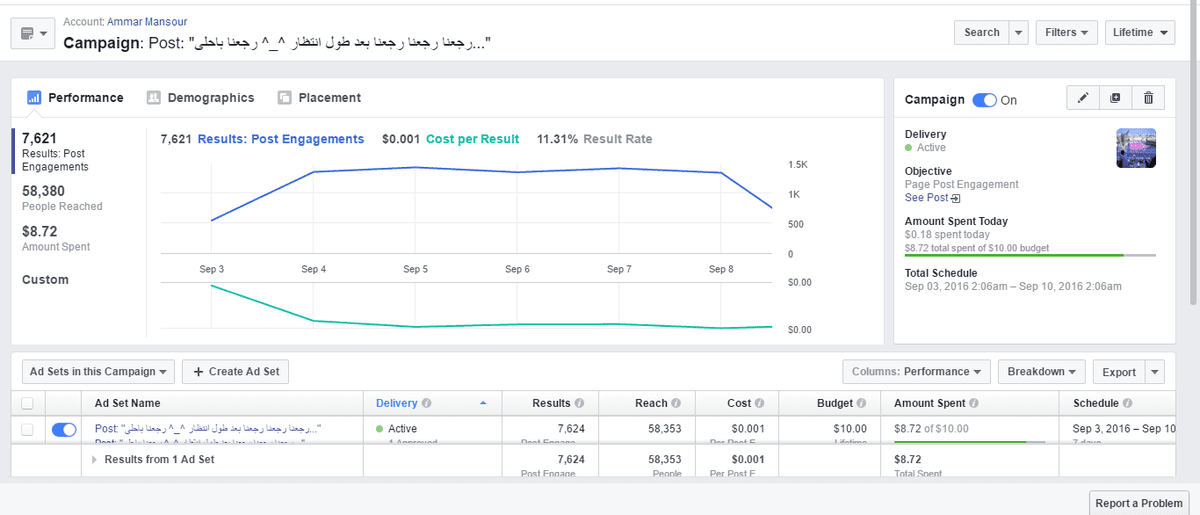Click the campaign post thumbnail image

[1136, 148]
